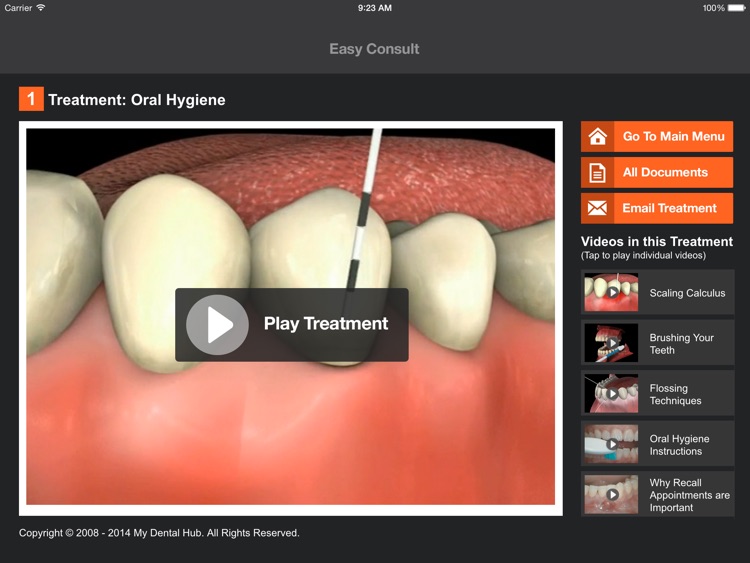Select Go To Main Menu label
The height and width of the screenshot is (563, 750).
[673, 137]
